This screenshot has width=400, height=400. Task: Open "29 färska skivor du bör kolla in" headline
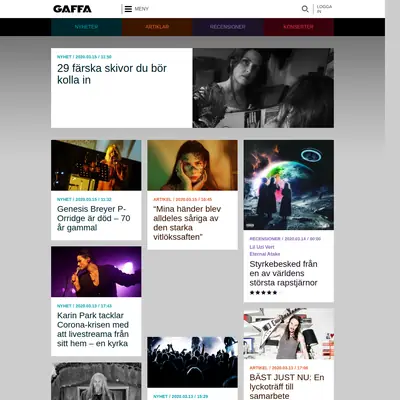click(112, 74)
